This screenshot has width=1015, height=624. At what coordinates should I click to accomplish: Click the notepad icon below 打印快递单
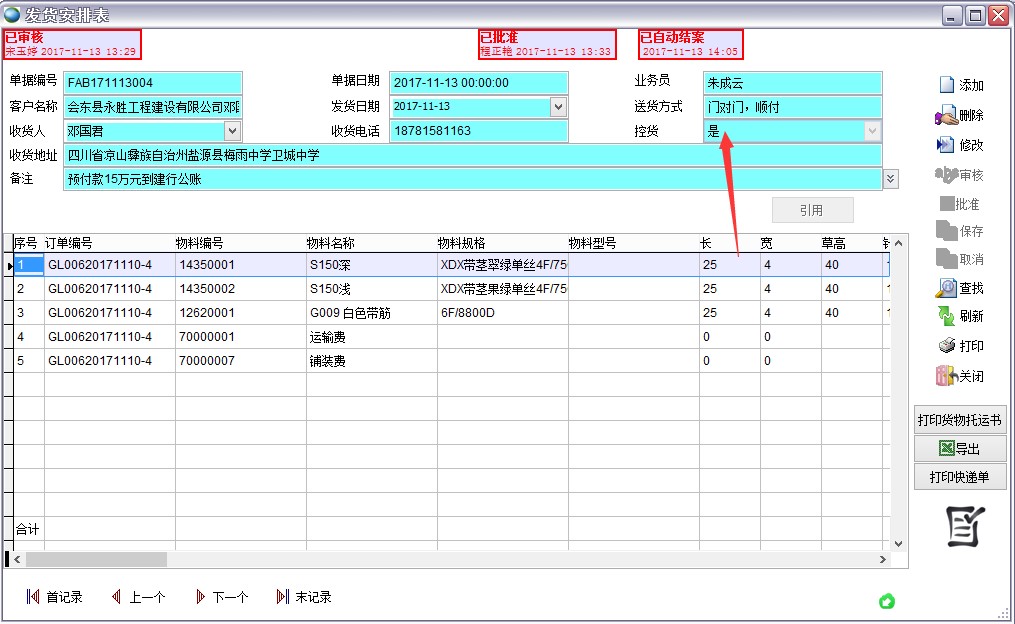(965, 526)
